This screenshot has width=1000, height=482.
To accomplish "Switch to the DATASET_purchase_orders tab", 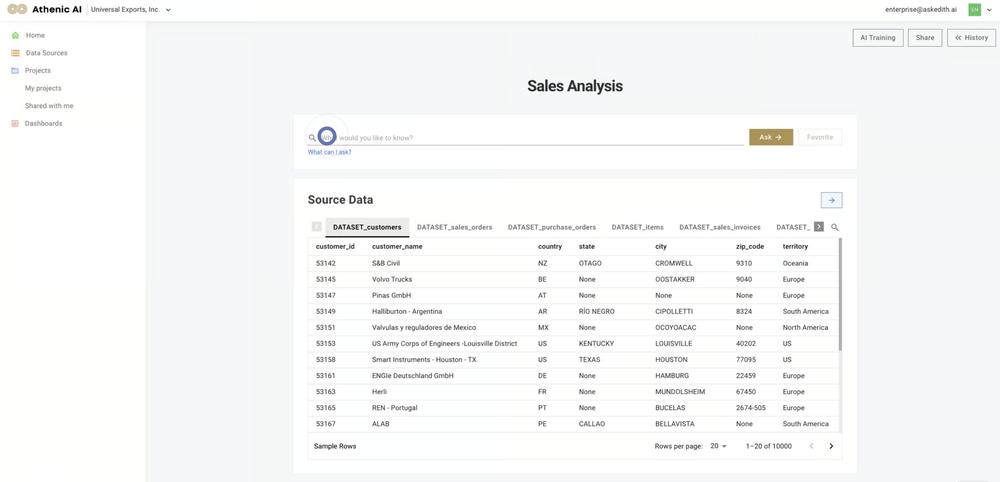I will (551, 227).
